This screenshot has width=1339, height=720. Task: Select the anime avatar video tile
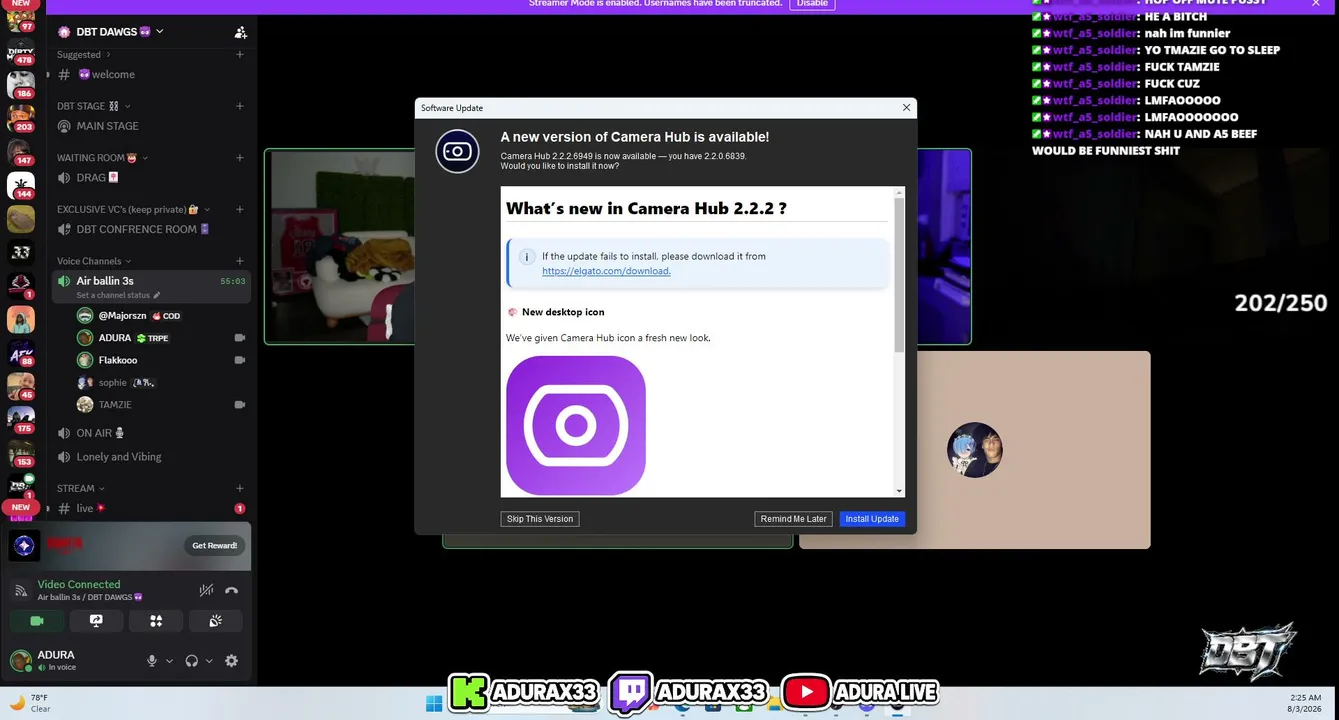975,450
